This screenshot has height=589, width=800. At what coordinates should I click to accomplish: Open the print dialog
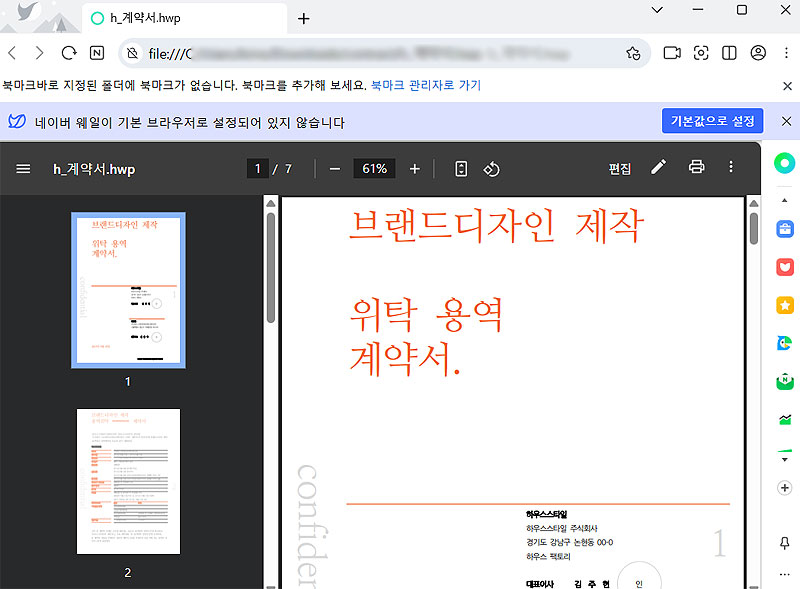coord(696,168)
